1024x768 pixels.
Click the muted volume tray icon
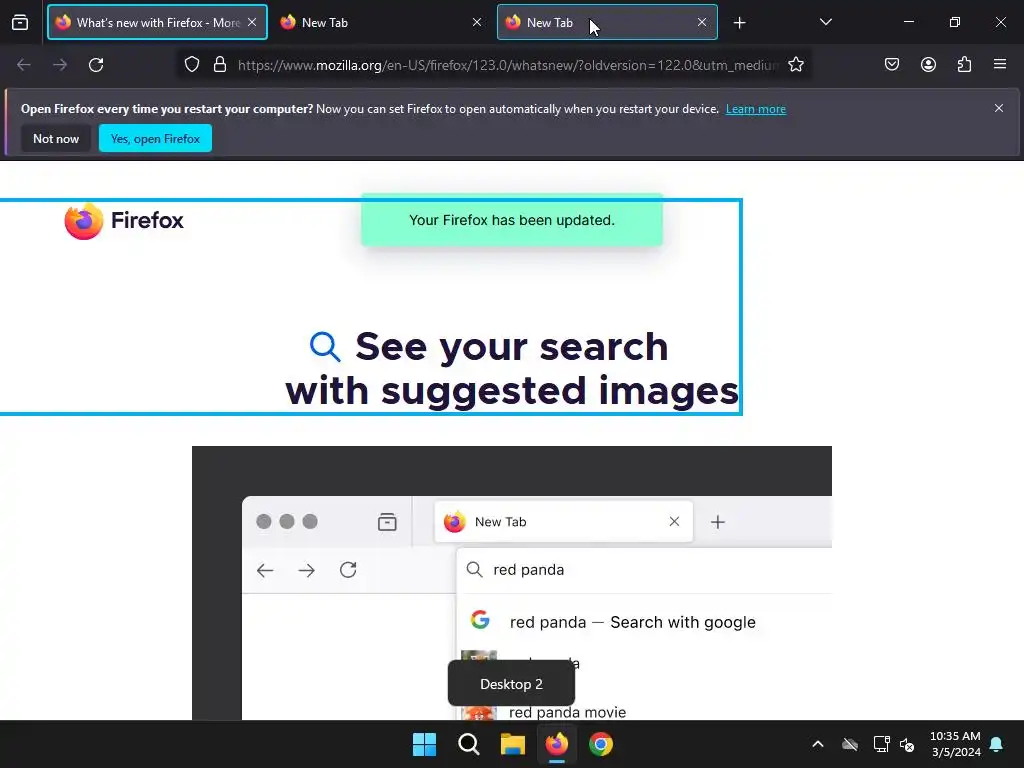[907, 744]
